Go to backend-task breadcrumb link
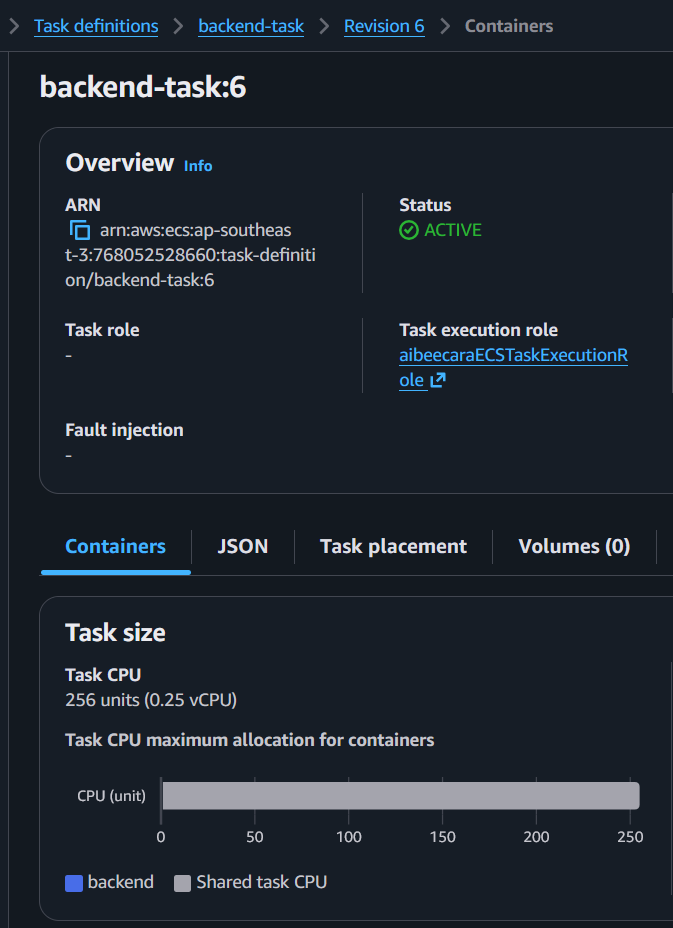673x928 pixels. [x=251, y=26]
